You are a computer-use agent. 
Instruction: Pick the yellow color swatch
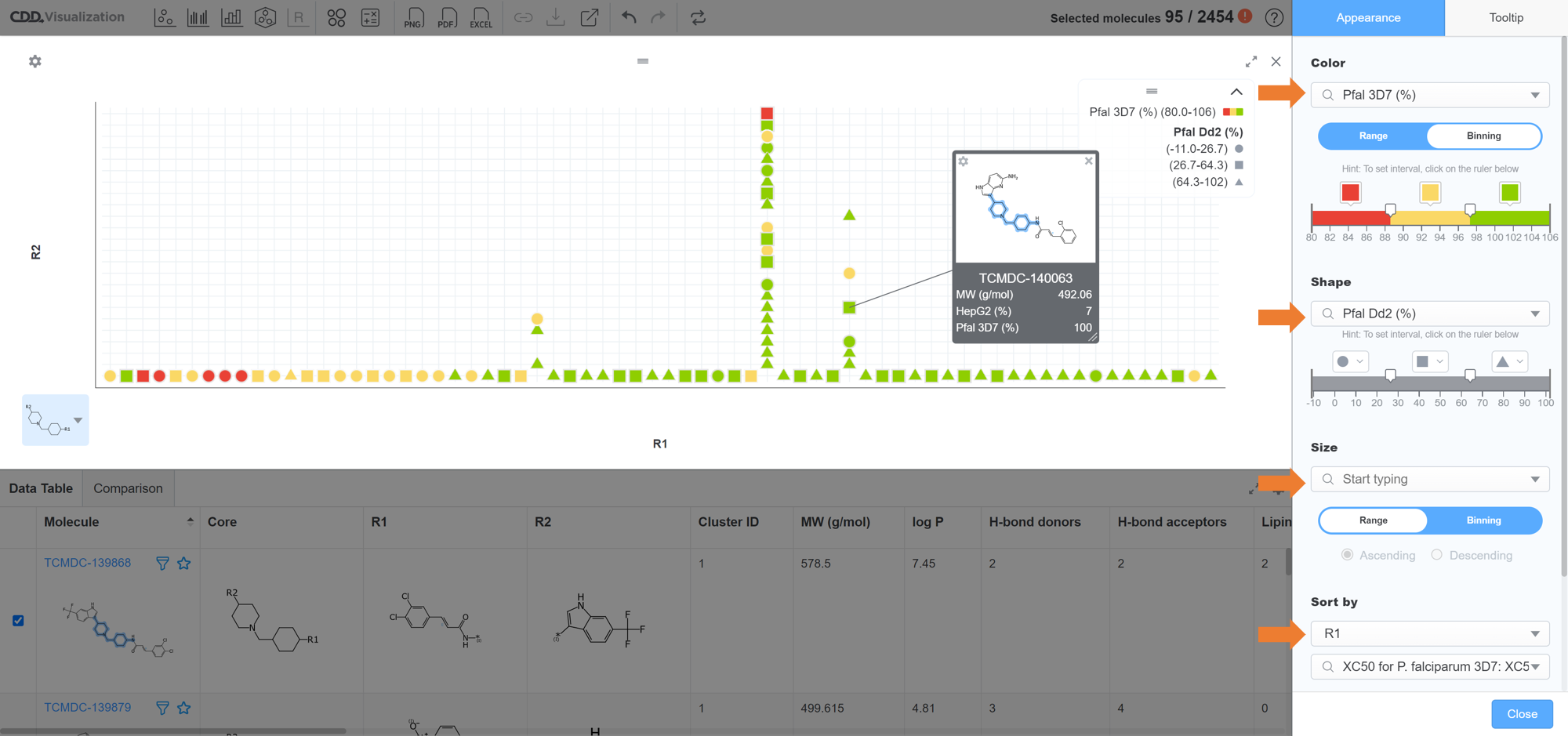pos(1430,193)
